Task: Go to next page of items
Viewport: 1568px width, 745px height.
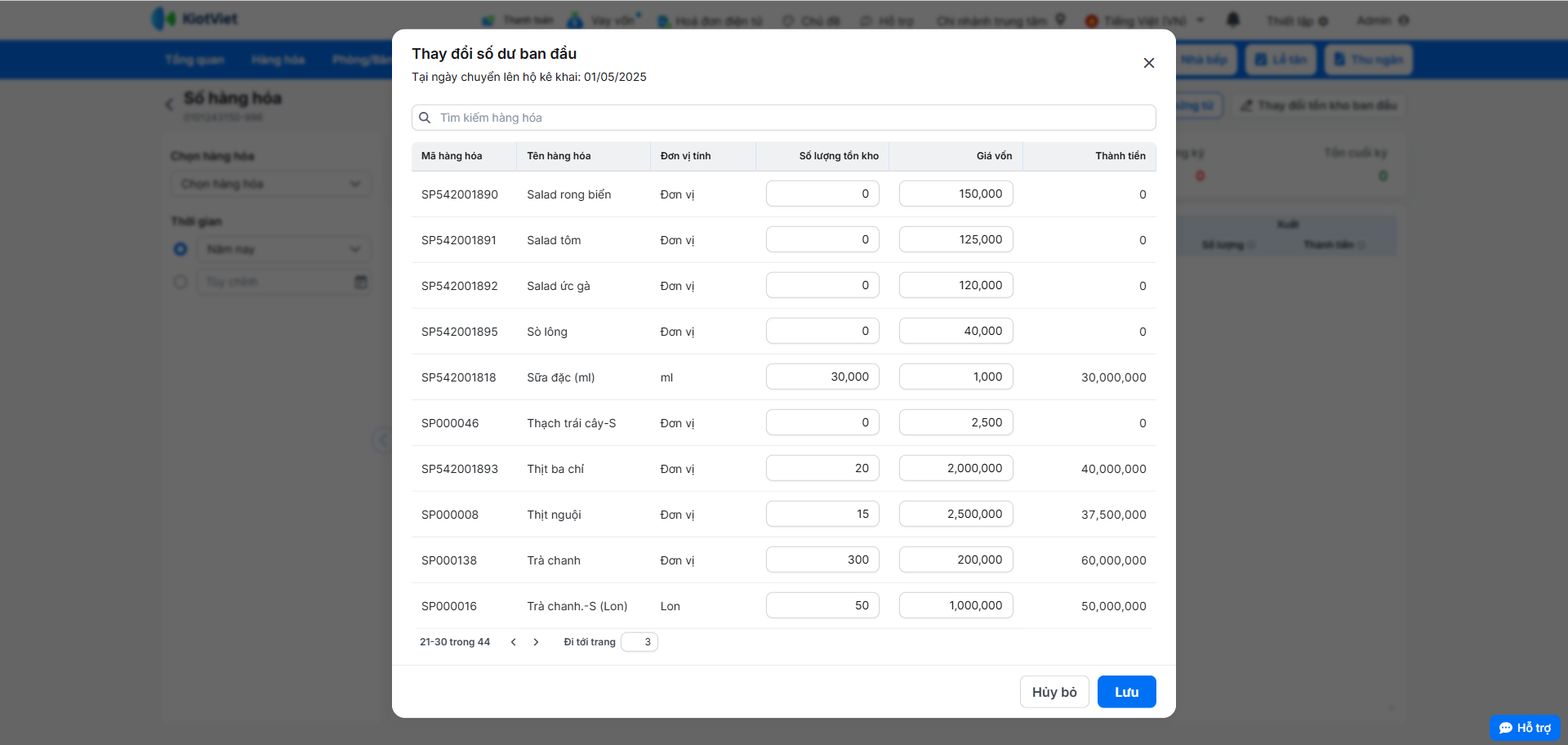Action: pos(536,642)
